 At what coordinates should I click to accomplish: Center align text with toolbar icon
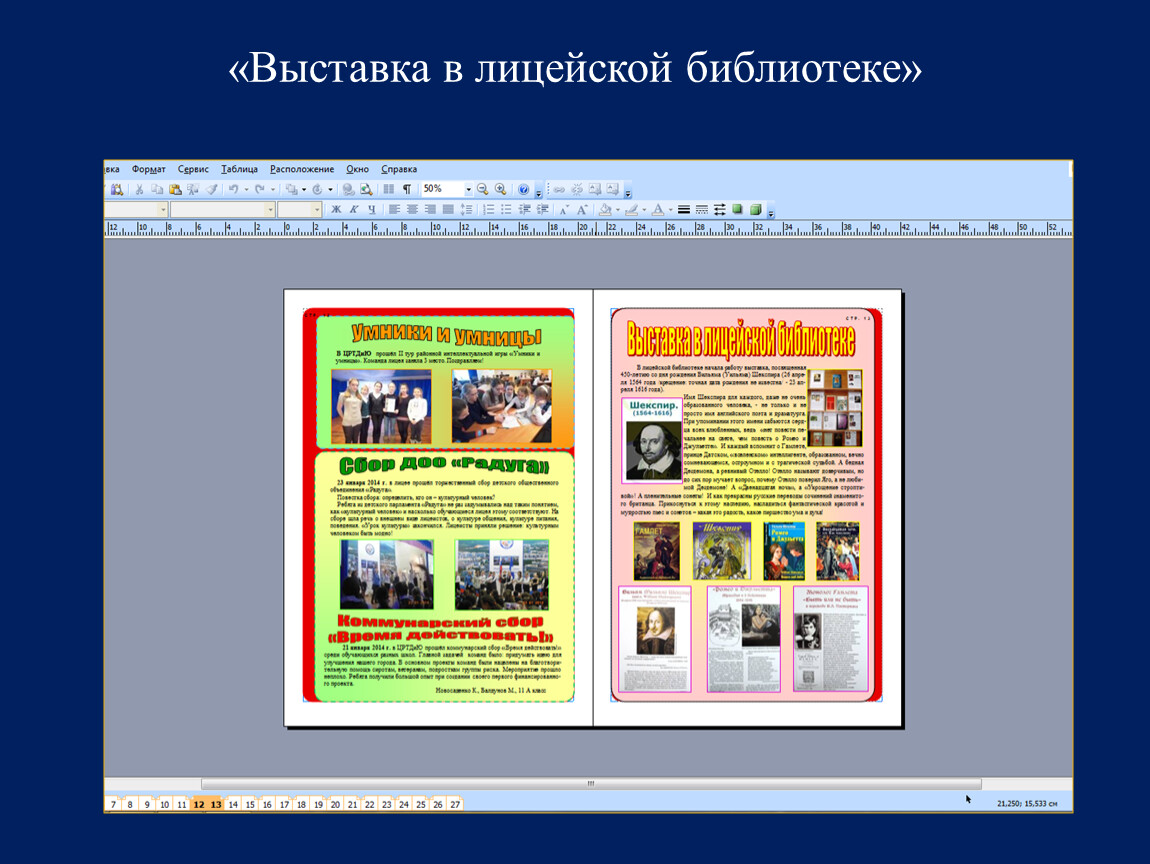(412, 209)
